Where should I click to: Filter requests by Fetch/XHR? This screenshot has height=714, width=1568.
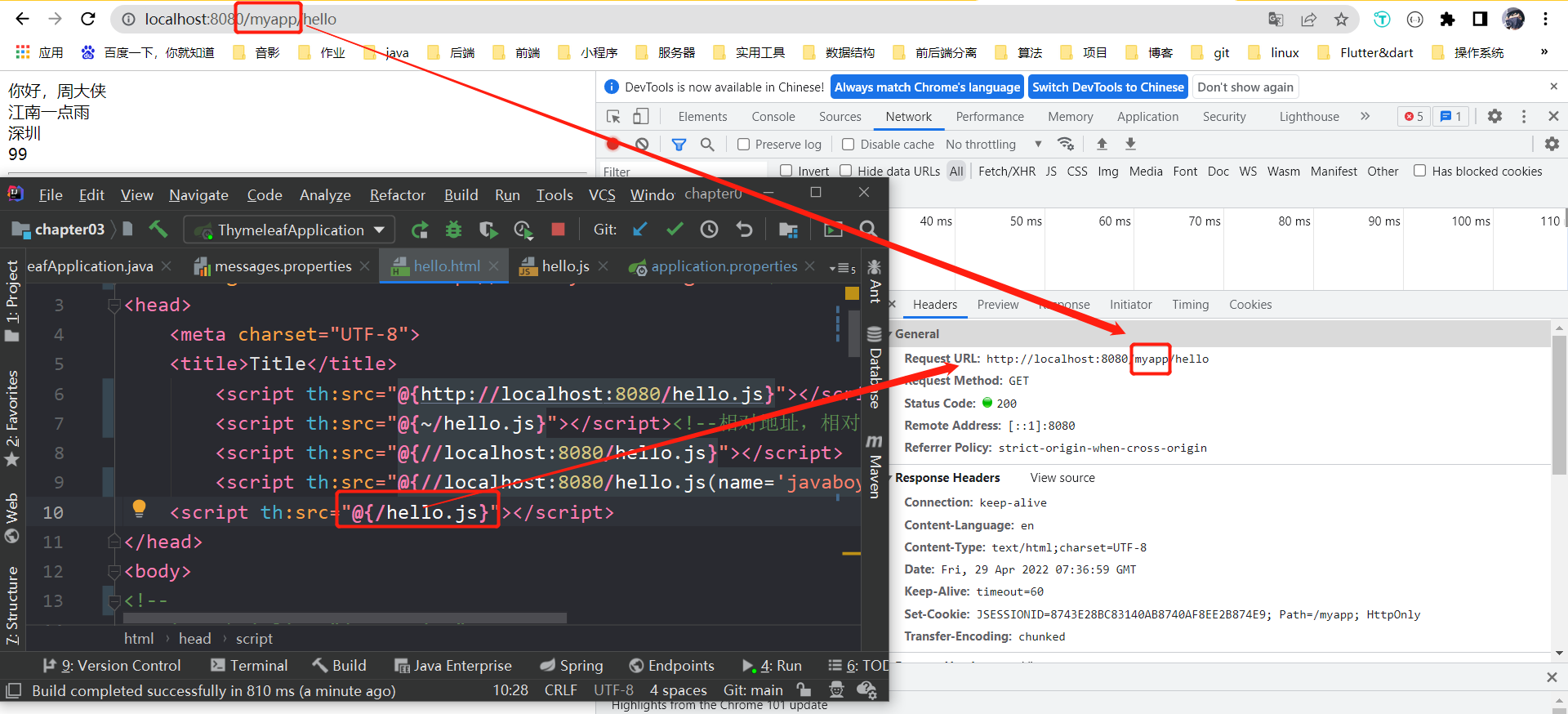(x=1007, y=172)
